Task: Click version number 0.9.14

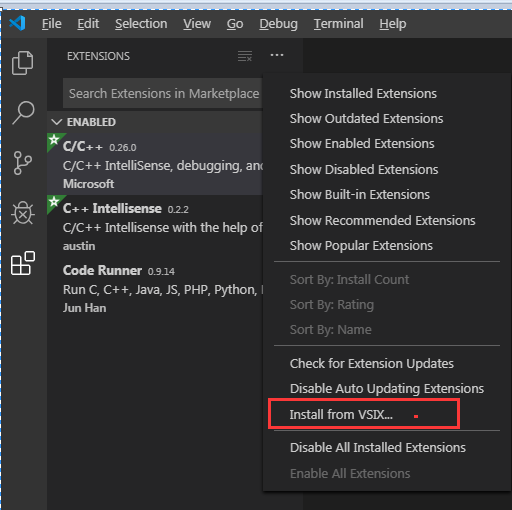Action: (161, 272)
